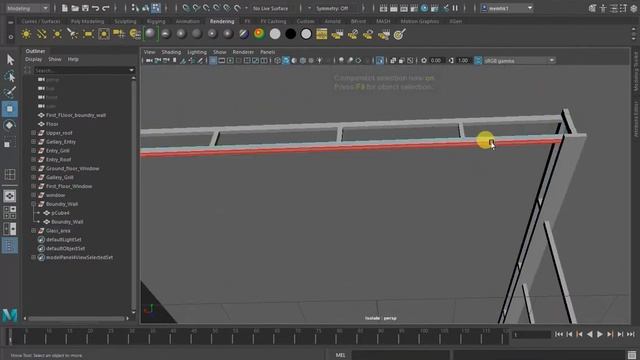Viewport: 640px width, 360px height.
Task: Click Outliner horizontal scrollbar
Action: (x=76, y=318)
